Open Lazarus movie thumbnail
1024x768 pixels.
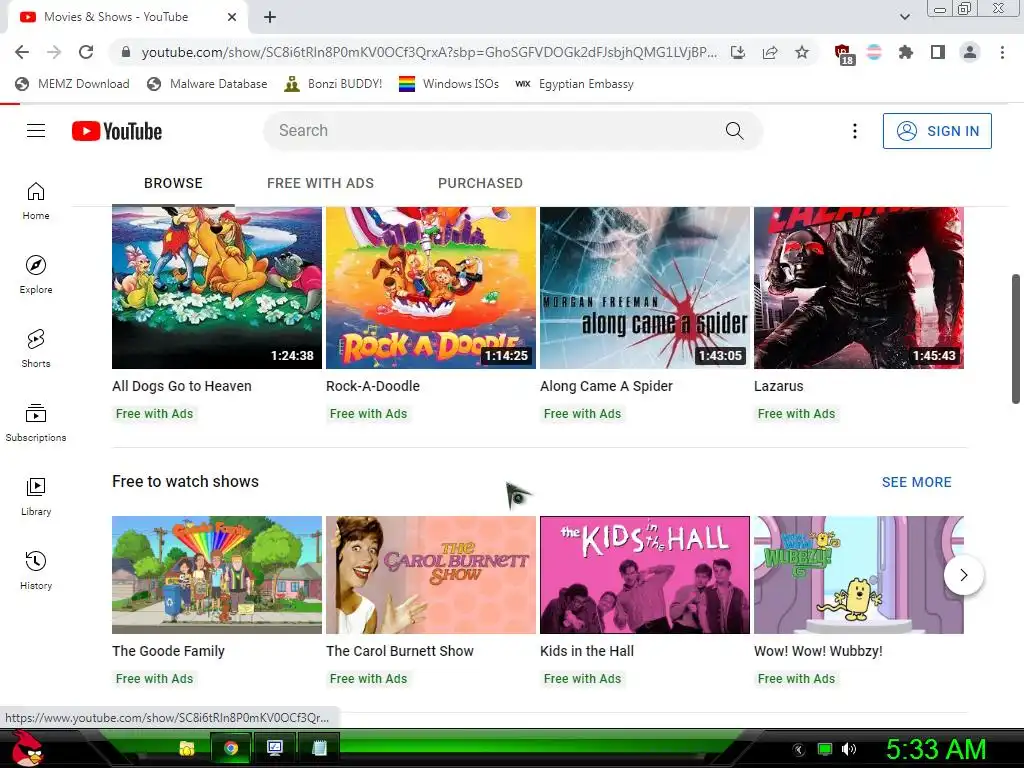point(859,287)
